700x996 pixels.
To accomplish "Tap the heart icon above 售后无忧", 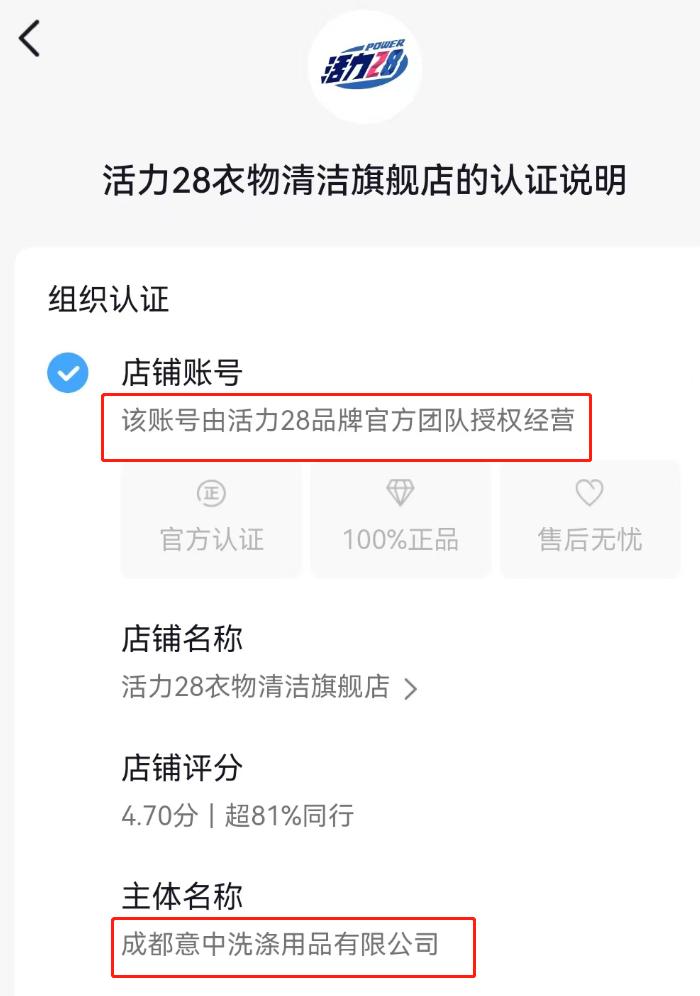I will pyautogui.click(x=589, y=492).
